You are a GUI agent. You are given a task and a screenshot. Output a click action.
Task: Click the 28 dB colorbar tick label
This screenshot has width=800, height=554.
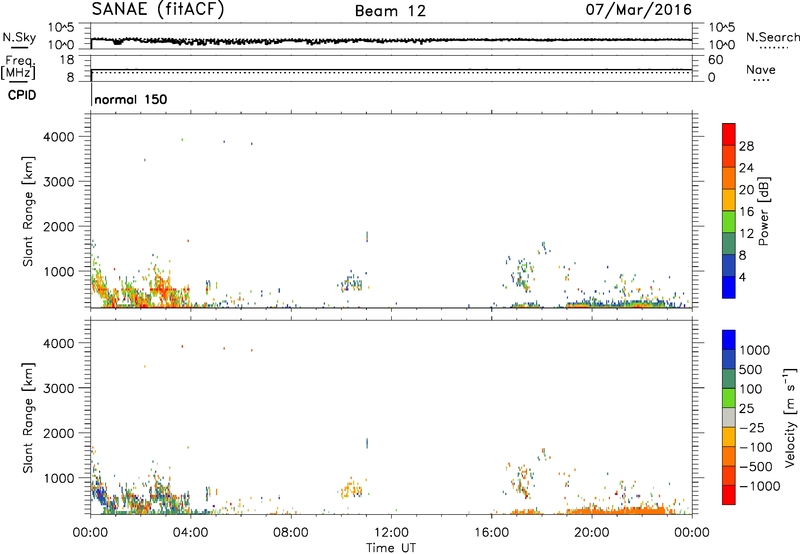click(746, 146)
